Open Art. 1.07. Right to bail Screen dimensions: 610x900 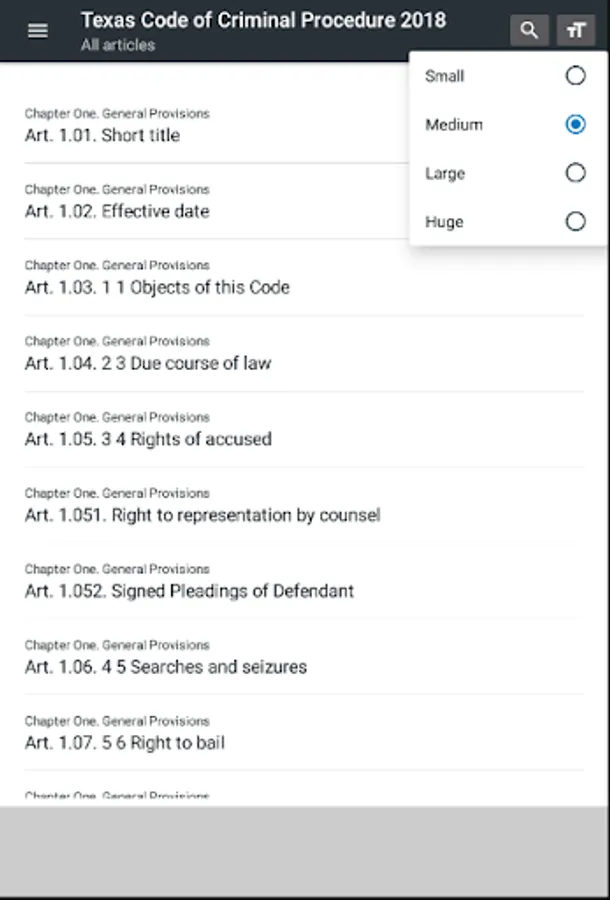click(125, 743)
